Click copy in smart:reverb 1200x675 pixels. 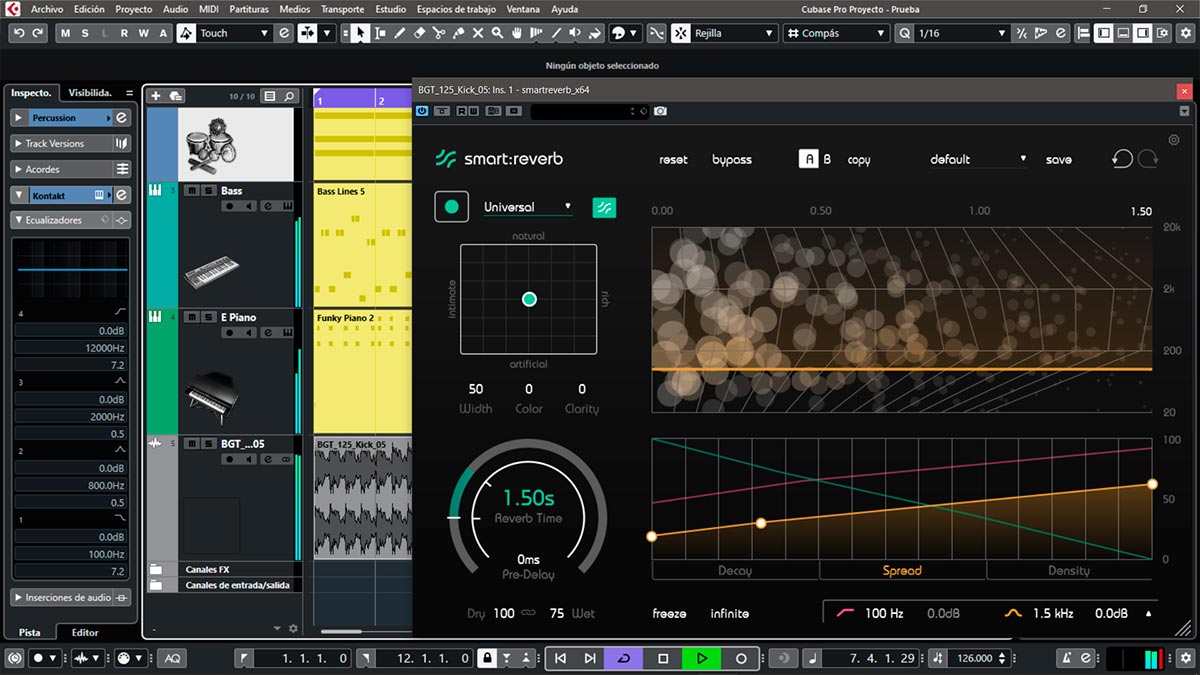click(859, 160)
